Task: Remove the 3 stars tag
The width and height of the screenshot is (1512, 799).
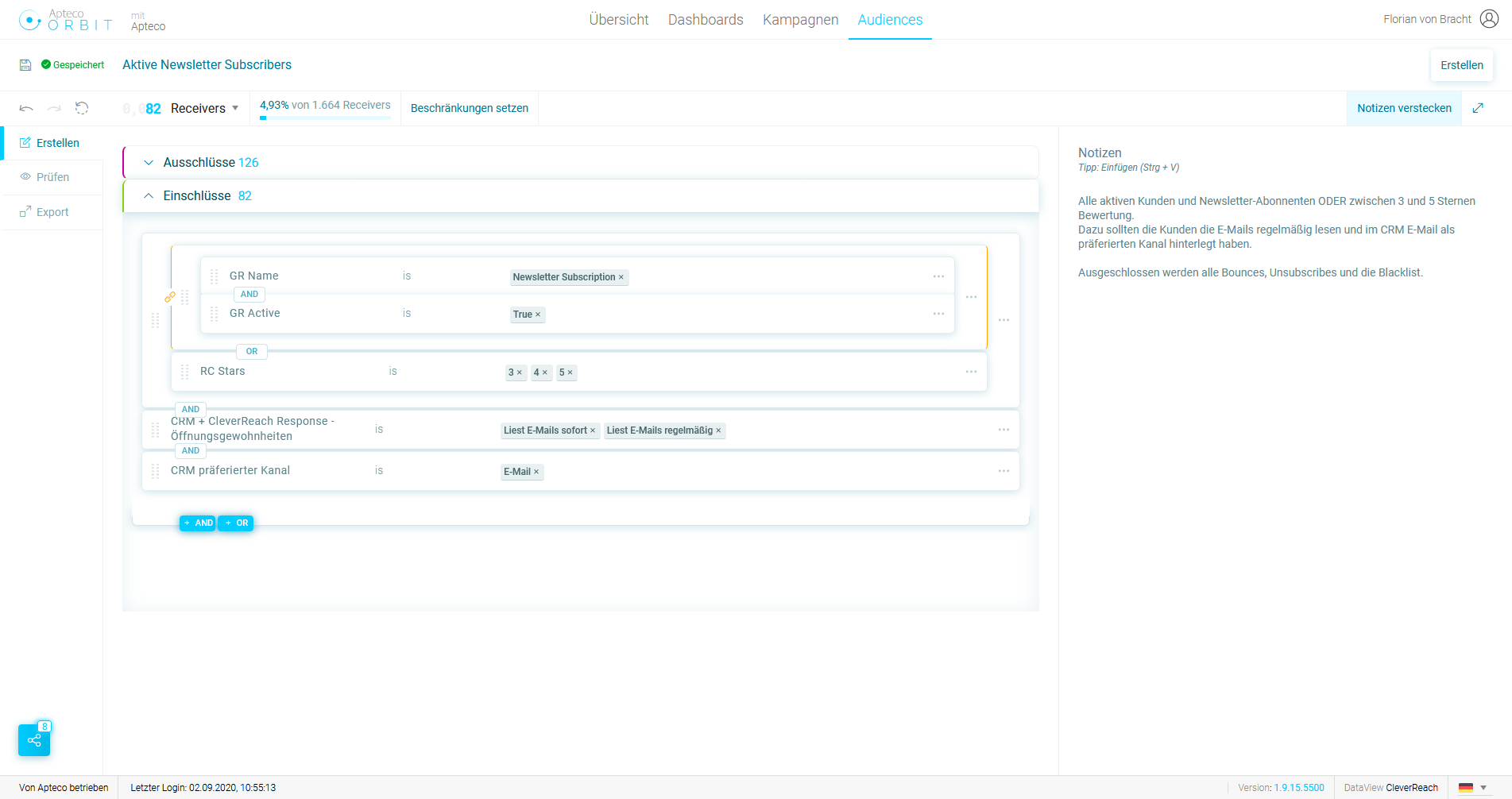Action: 520,372
